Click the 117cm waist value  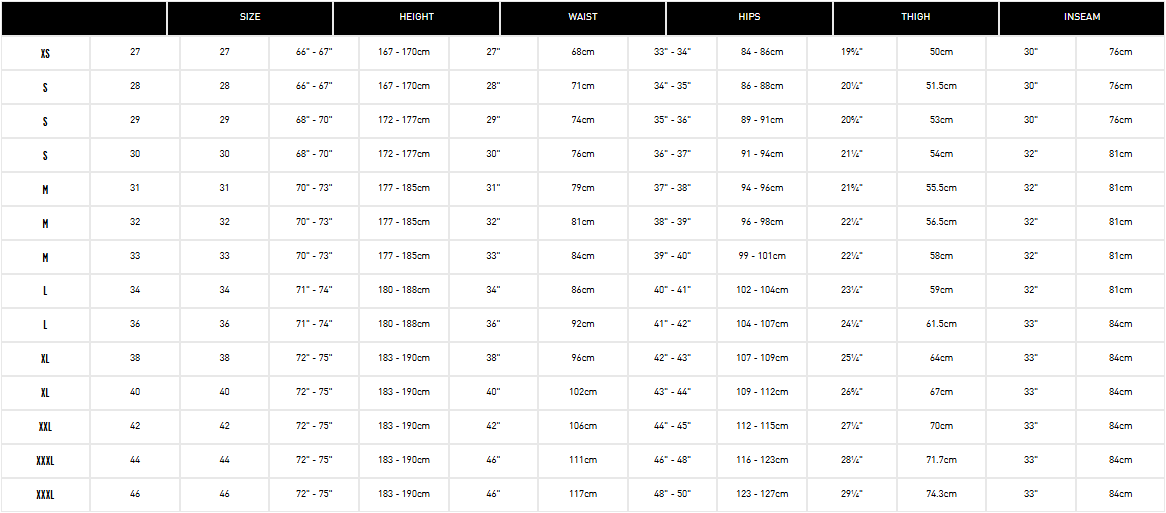[x=583, y=494]
